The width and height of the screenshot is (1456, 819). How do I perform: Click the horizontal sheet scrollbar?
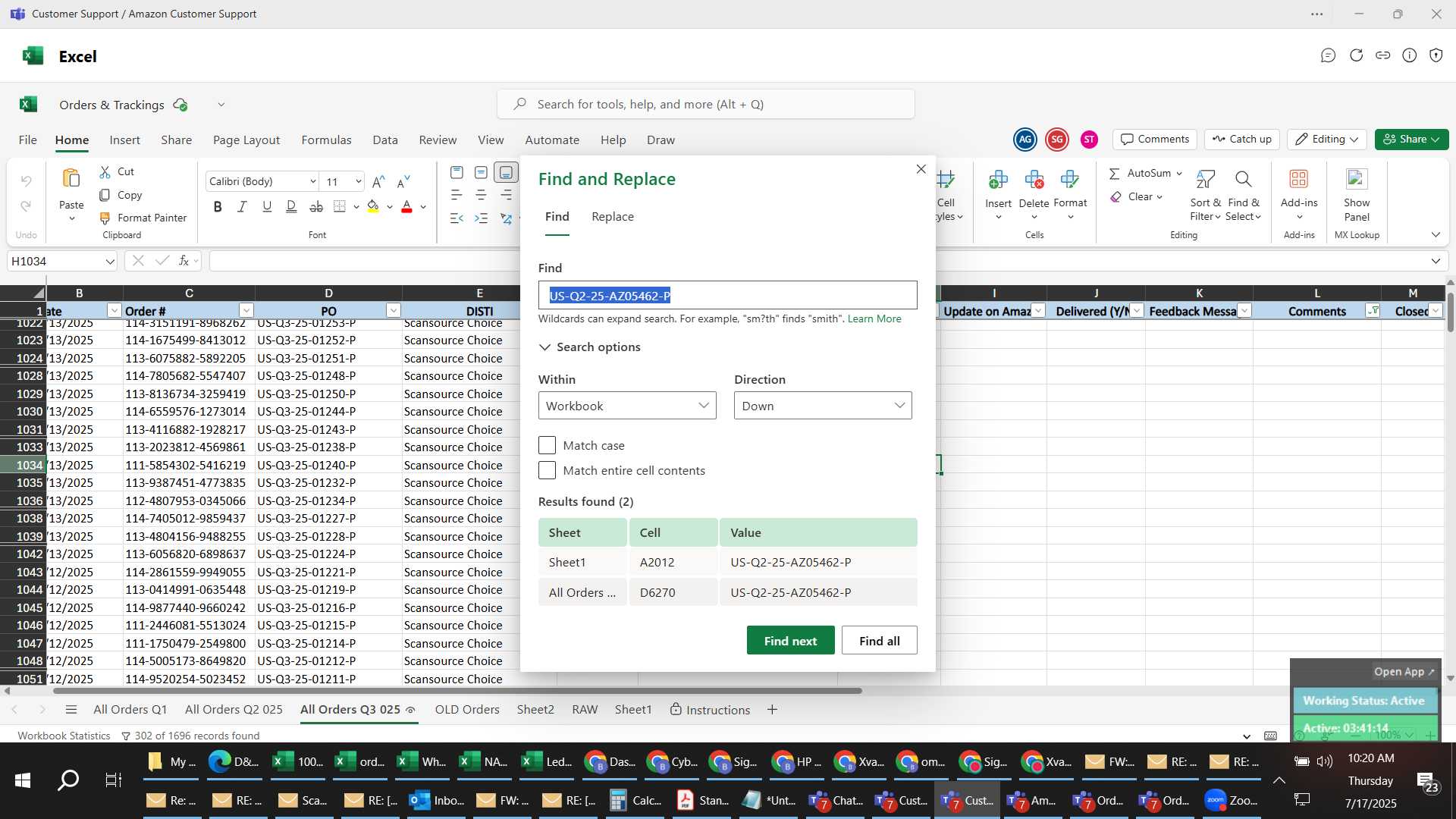[457, 691]
